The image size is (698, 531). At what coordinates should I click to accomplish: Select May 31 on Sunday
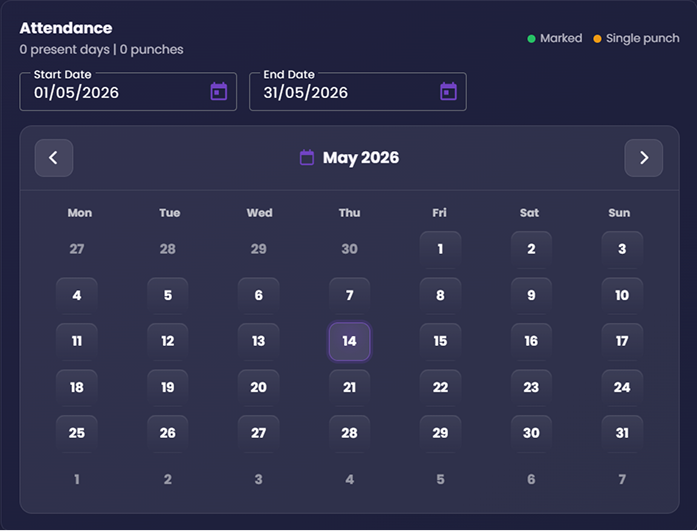622,434
